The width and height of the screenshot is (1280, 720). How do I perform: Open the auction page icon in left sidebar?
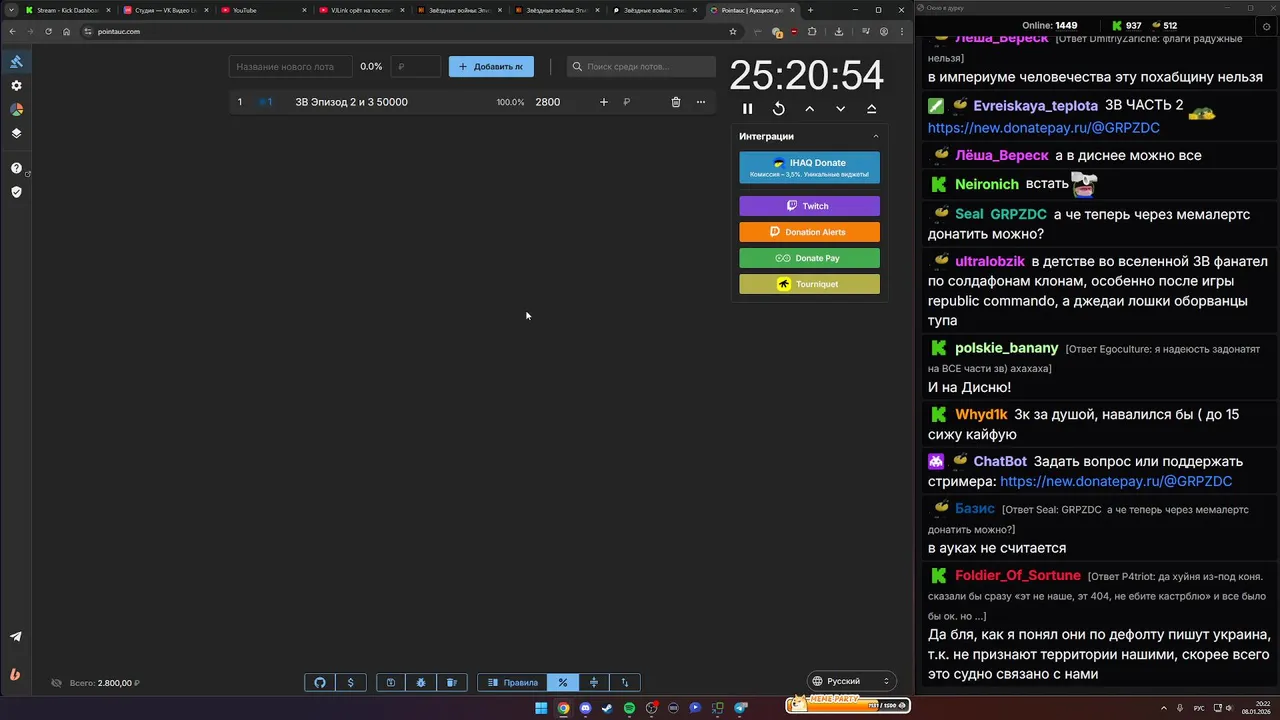pos(16,62)
